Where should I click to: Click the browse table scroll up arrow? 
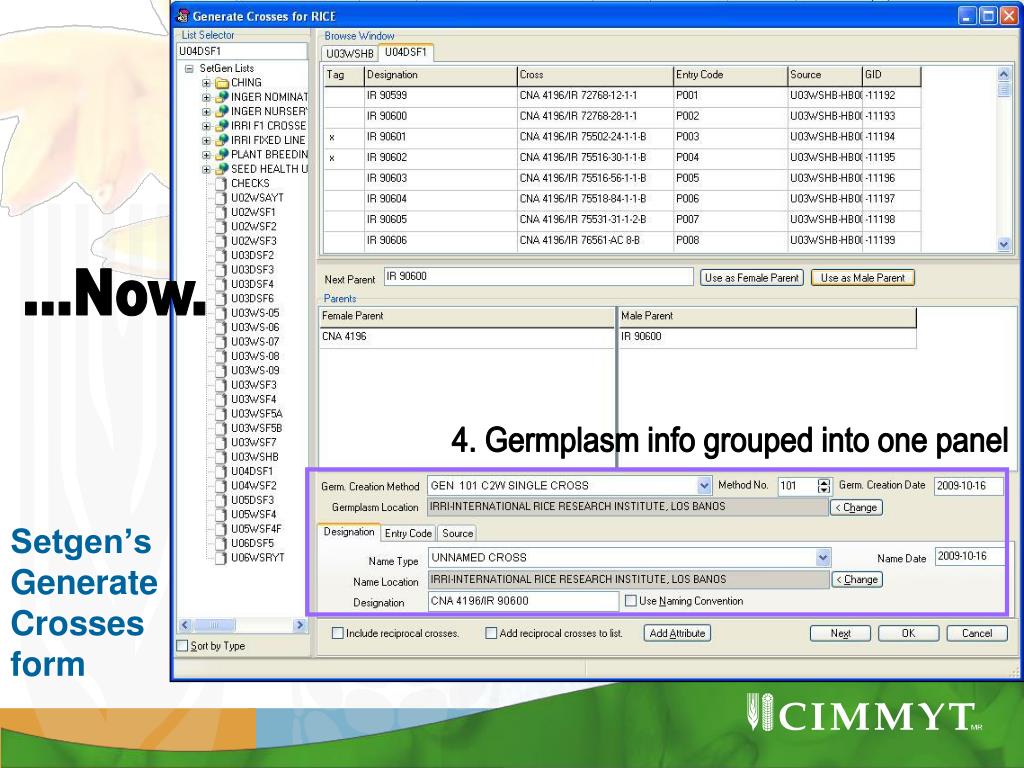tap(1004, 74)
